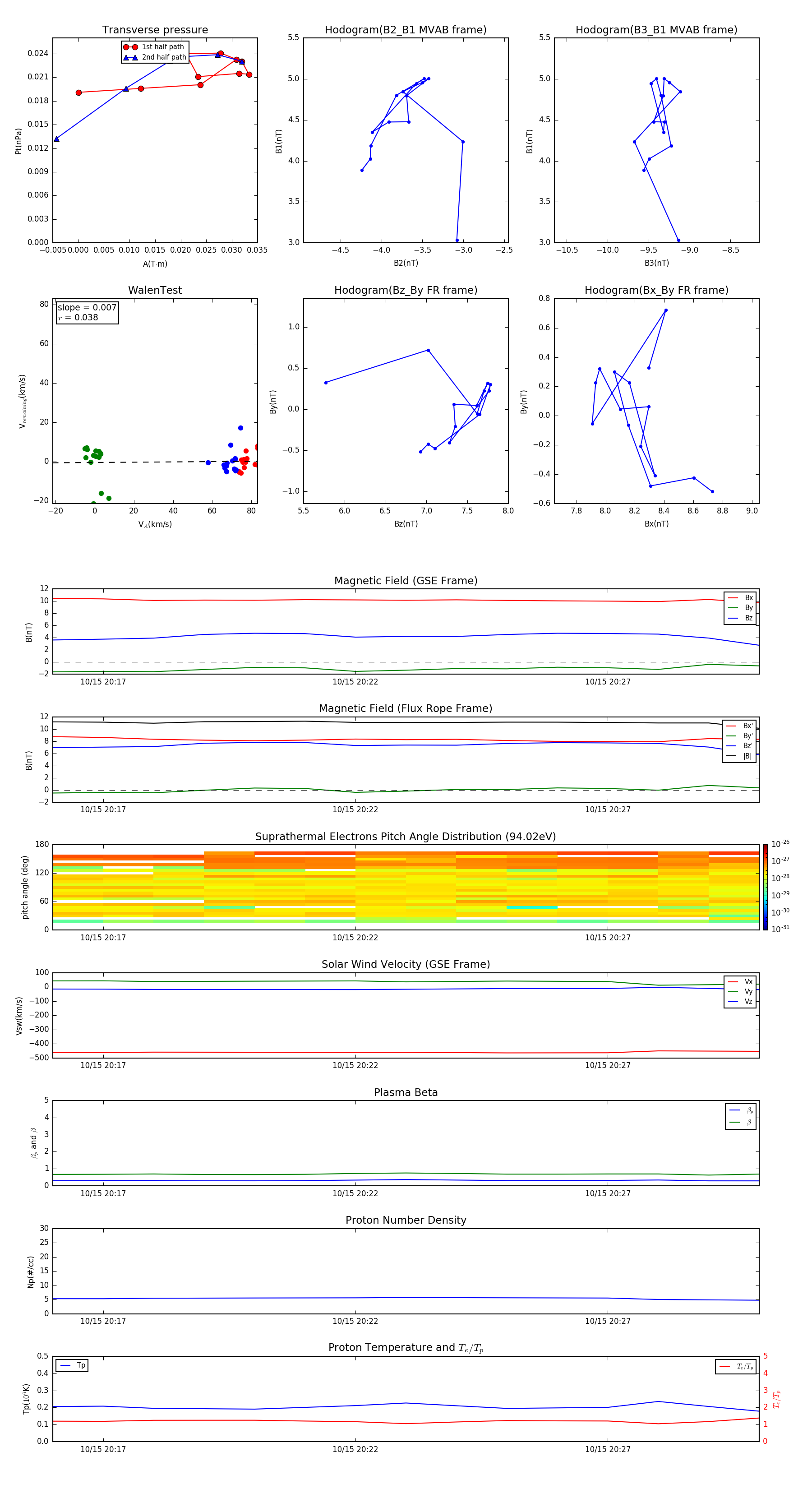Viewport: 812px width, 1489px height.
Task: Click the "Transverse pressure" plot title
Action: click(155, 30)
